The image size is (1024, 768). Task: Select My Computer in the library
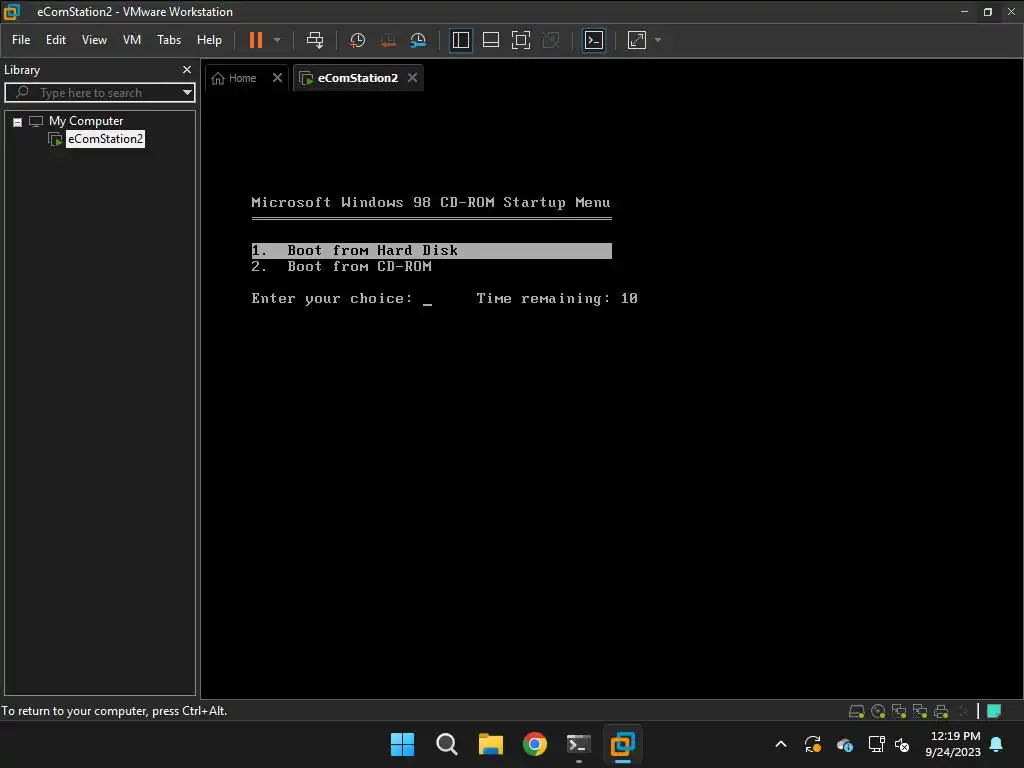click(x=86, y=121)
